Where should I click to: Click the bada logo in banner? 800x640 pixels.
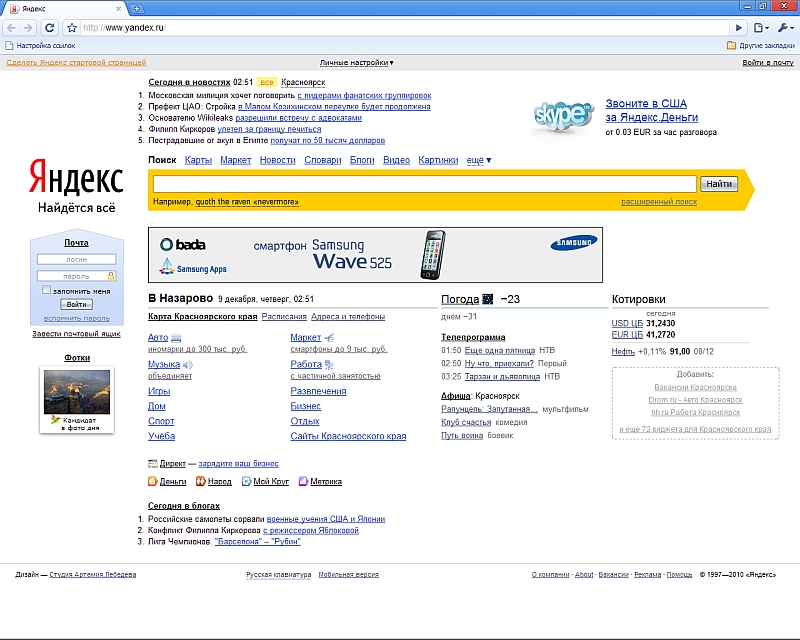click(x=183, y=244)
